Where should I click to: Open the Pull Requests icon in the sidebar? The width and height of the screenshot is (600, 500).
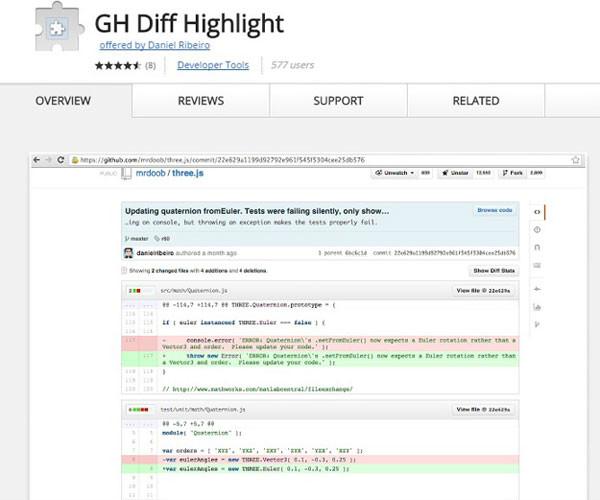(x=537, y=248)
